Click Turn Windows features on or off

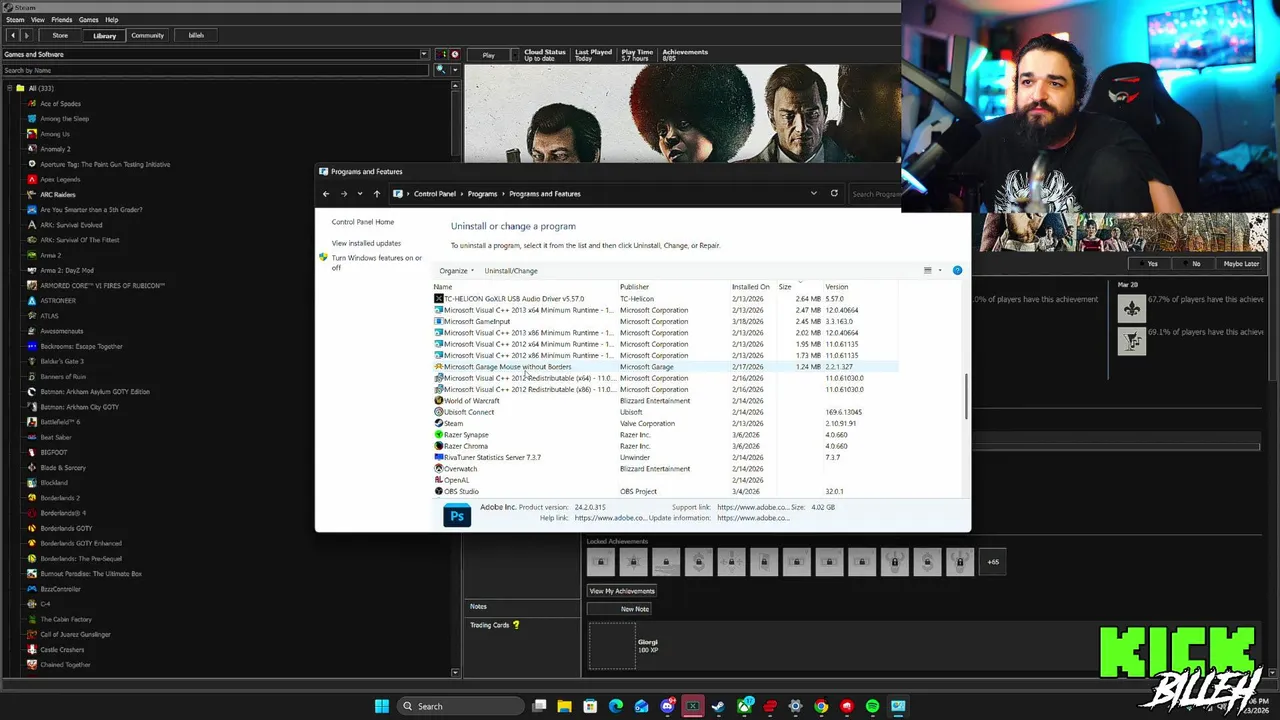pos(377,262)
